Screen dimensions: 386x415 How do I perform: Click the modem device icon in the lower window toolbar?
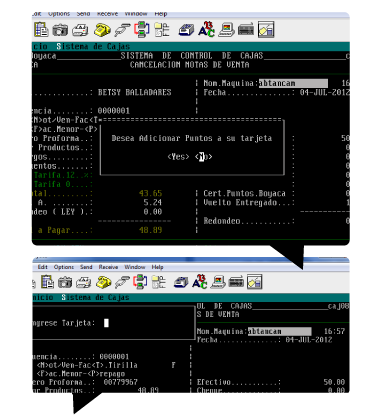coord(236,282)
